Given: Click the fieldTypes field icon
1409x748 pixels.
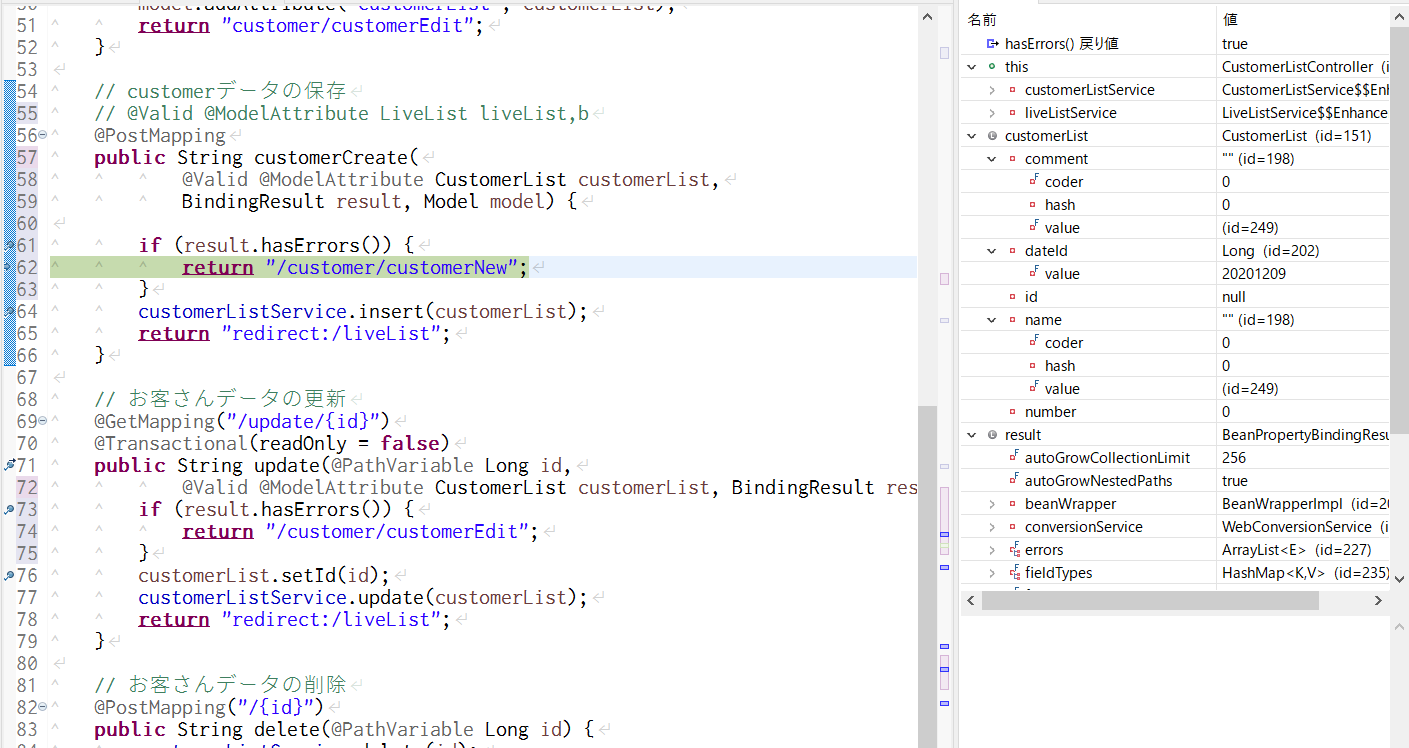Looking at the screenshot, I should click(x=1014, y=572).
